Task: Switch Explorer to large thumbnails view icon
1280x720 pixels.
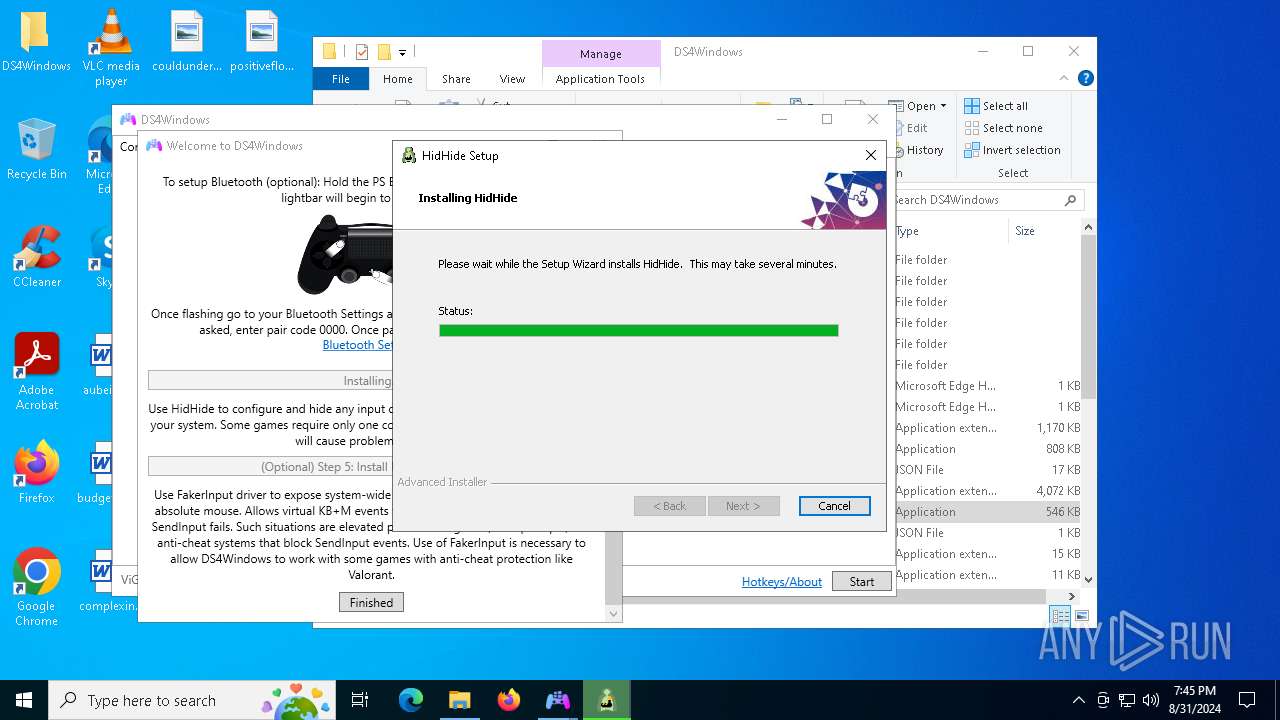Action: [x=1082, y=616]
